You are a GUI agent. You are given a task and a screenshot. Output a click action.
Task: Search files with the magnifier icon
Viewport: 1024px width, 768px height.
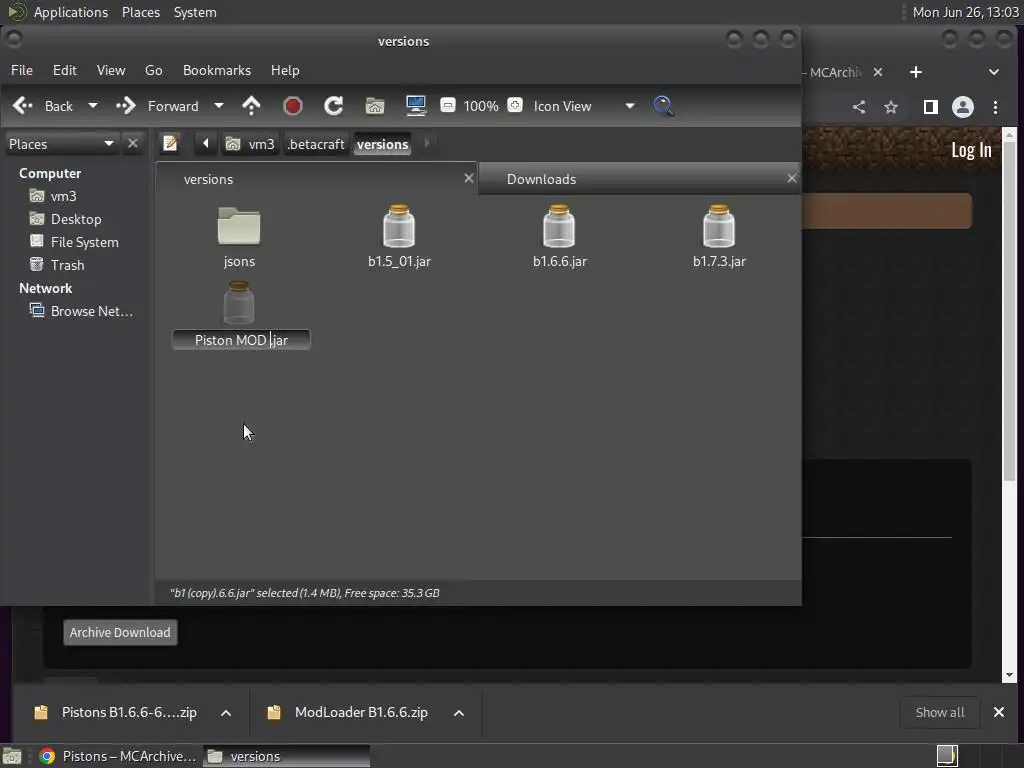[663, 106]
